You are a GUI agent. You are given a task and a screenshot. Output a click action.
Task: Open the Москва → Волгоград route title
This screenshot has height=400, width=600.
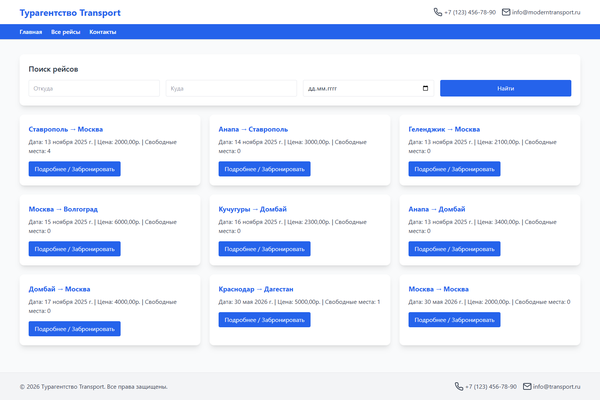tap(63, 209)
